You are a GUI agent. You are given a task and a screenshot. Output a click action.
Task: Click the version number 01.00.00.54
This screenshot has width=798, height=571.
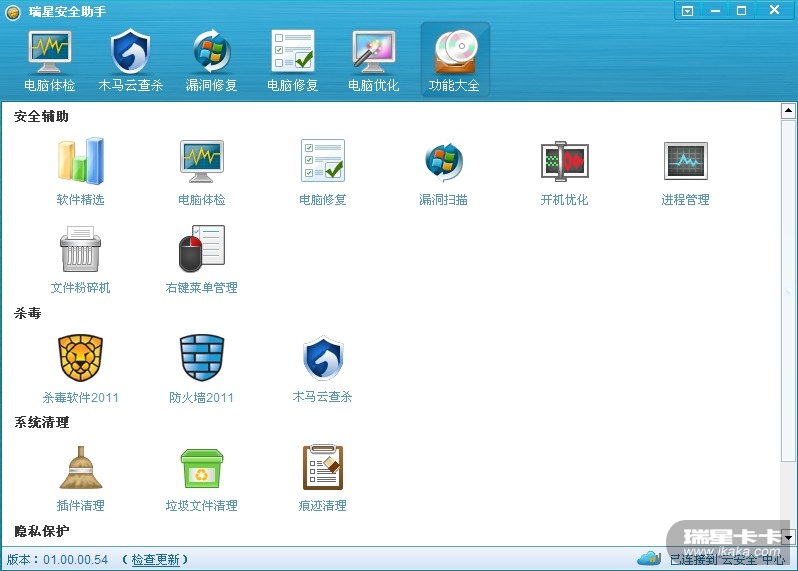click(x=75, y=560)
